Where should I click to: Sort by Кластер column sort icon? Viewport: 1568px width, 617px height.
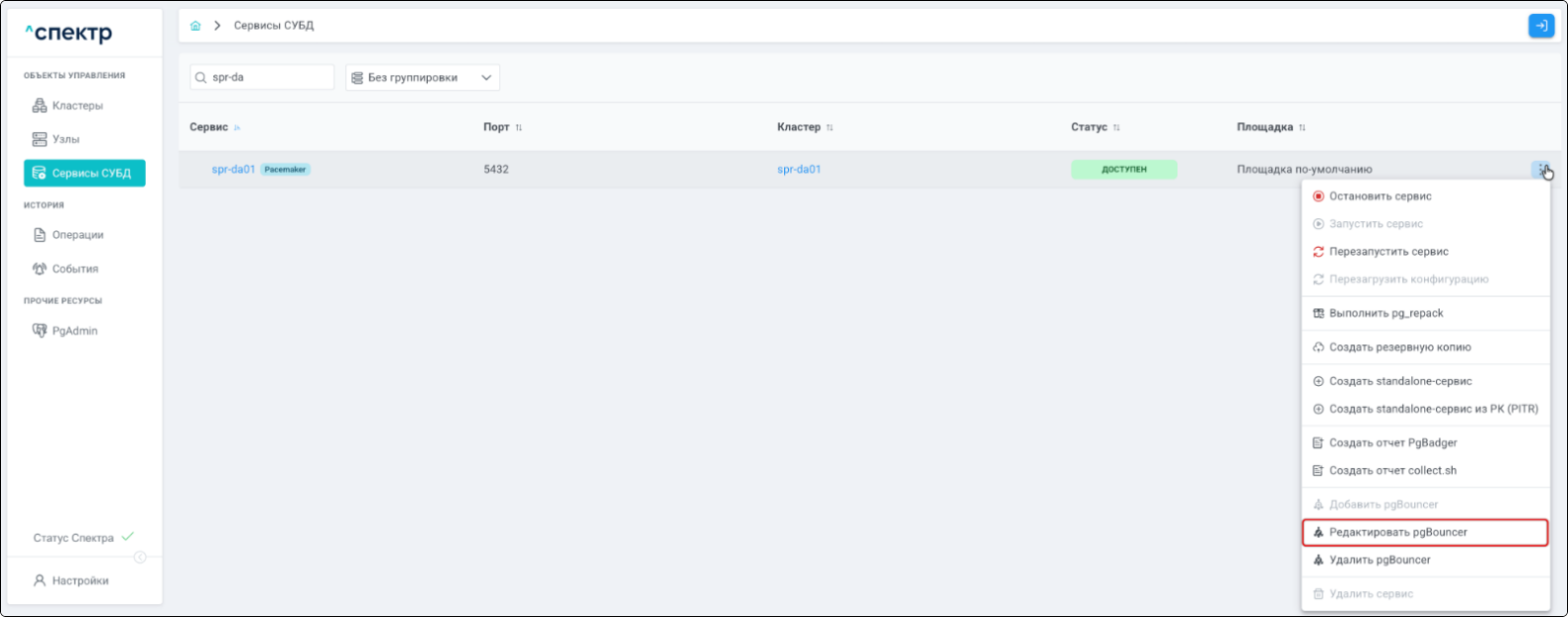point(830,128)
